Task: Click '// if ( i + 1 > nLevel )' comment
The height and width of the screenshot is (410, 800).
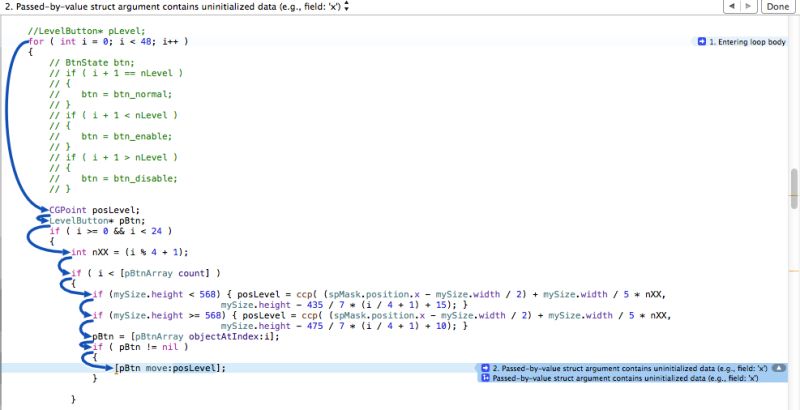Action: coord(113,157)
